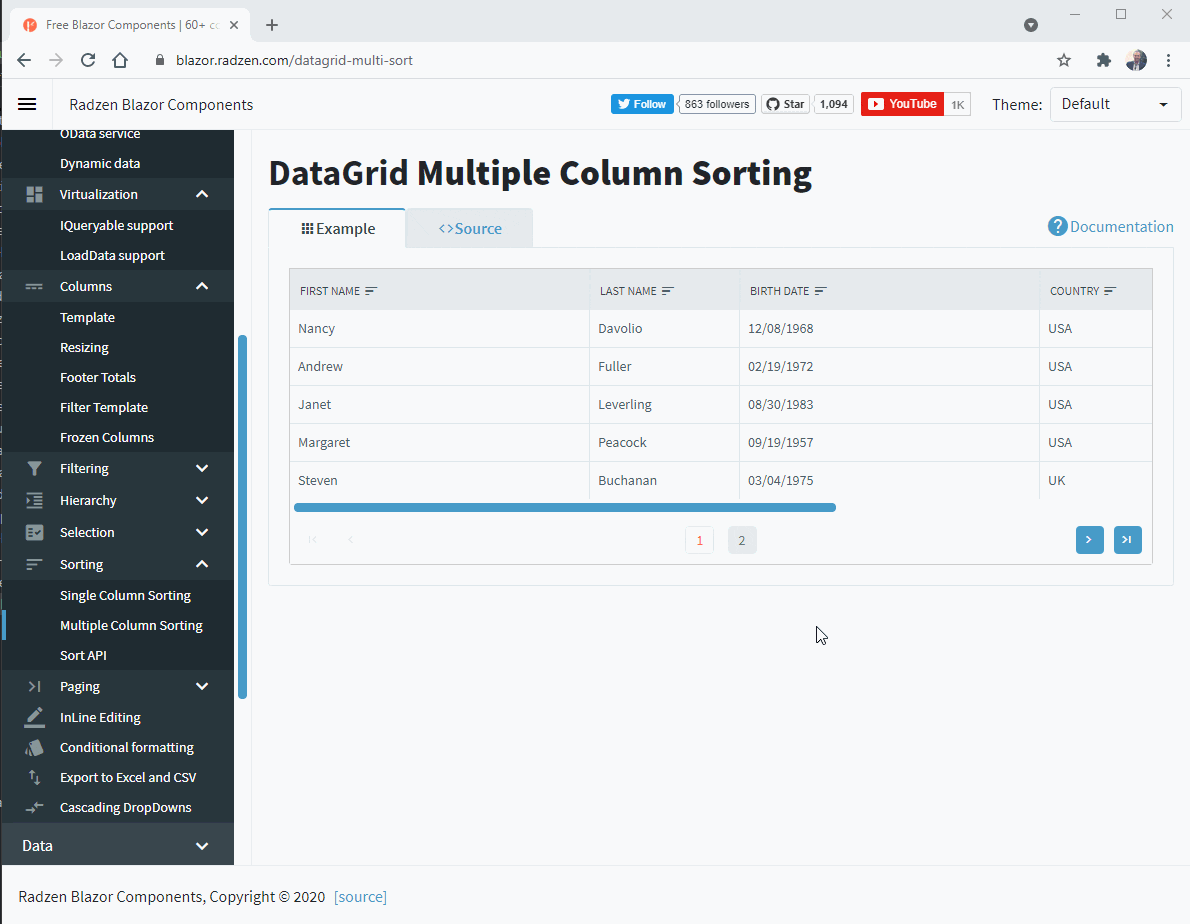Image resolution: width=1190 pixels, height=924 pixels.
Task: Open the Resizing page
Action: [x=84, y=347]
